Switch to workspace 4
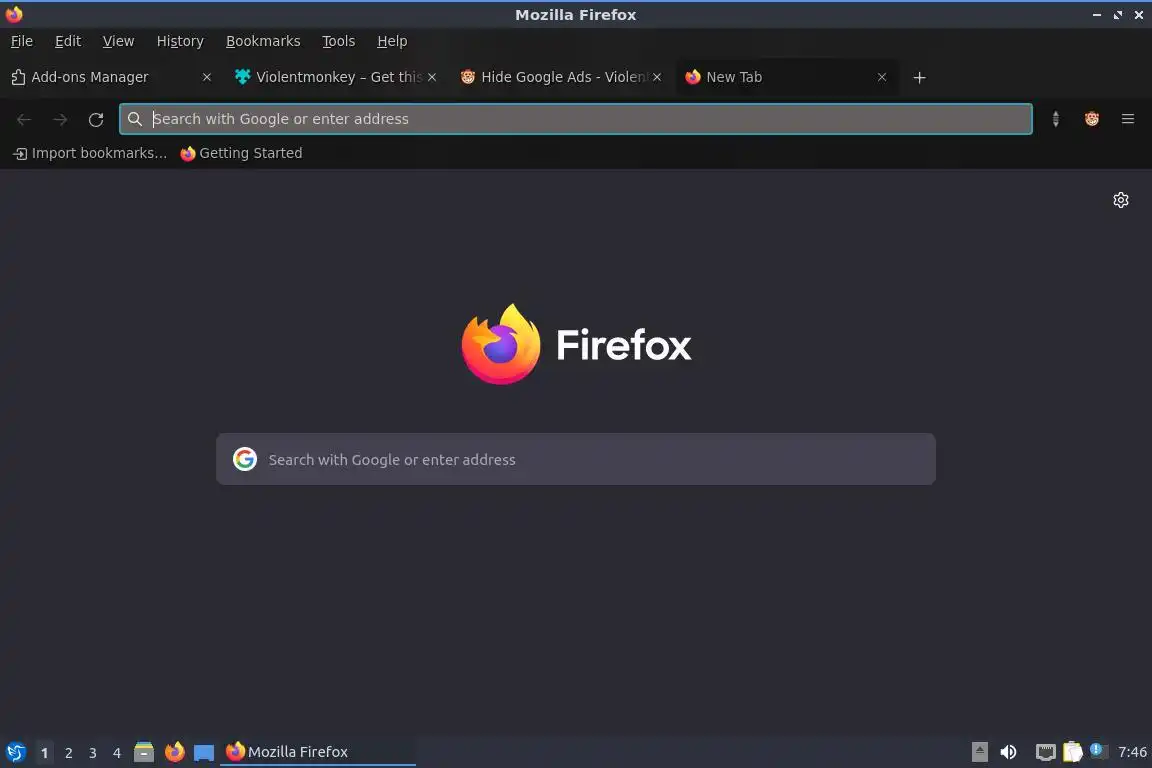This screenshot has width=1152, height=768. click(117, 753)
